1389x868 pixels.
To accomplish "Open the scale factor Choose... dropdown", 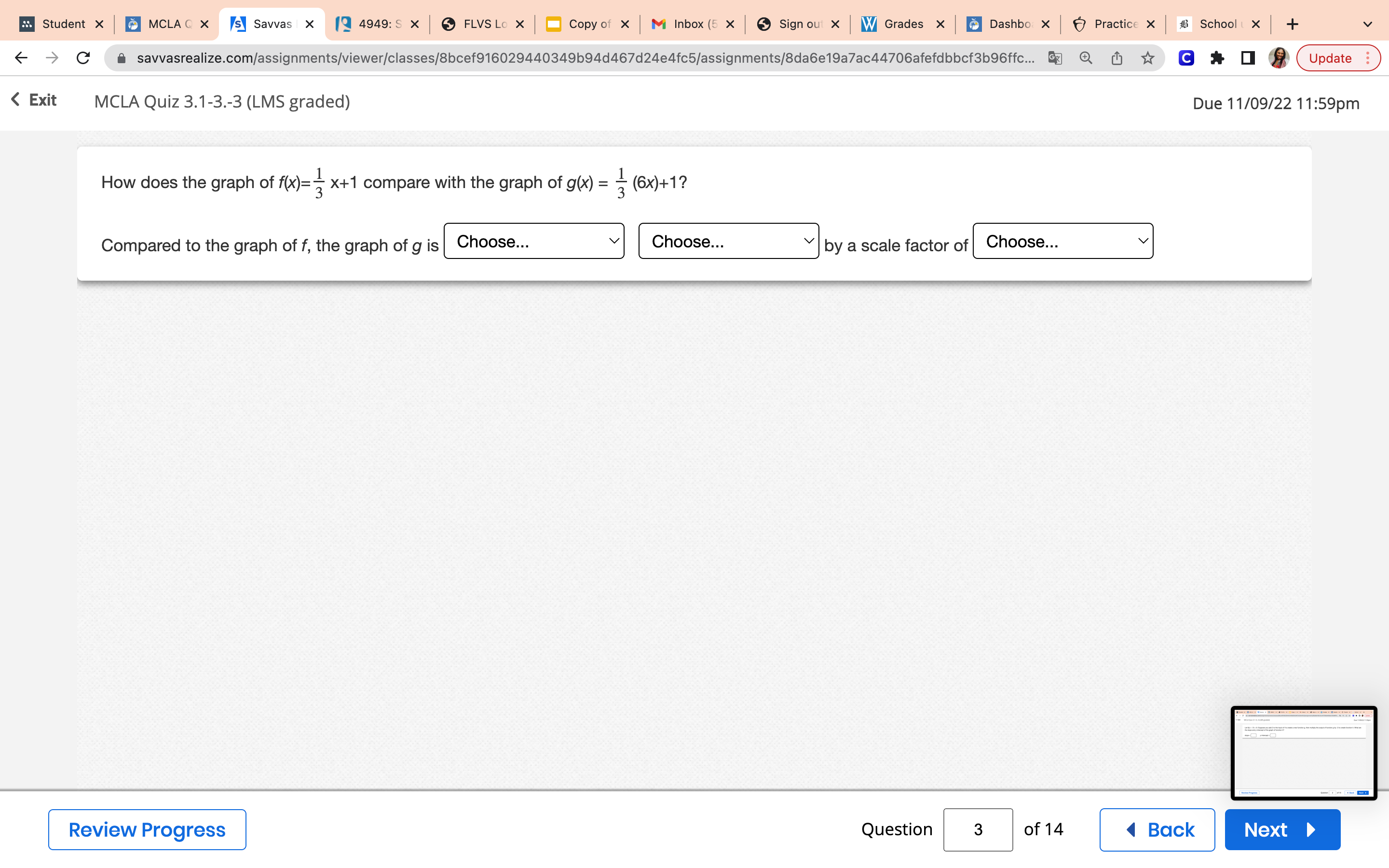I will (1062, 241).
